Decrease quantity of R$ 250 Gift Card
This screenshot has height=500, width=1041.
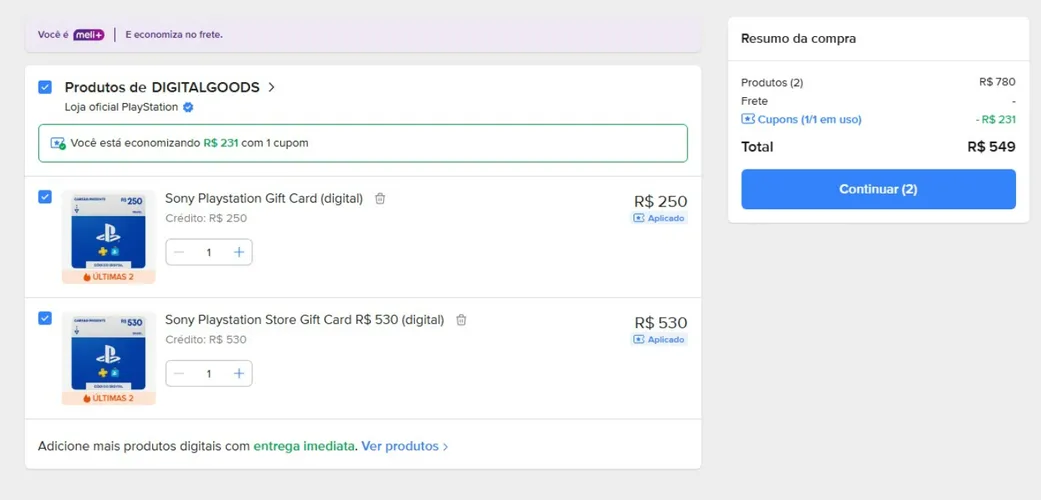179,252
